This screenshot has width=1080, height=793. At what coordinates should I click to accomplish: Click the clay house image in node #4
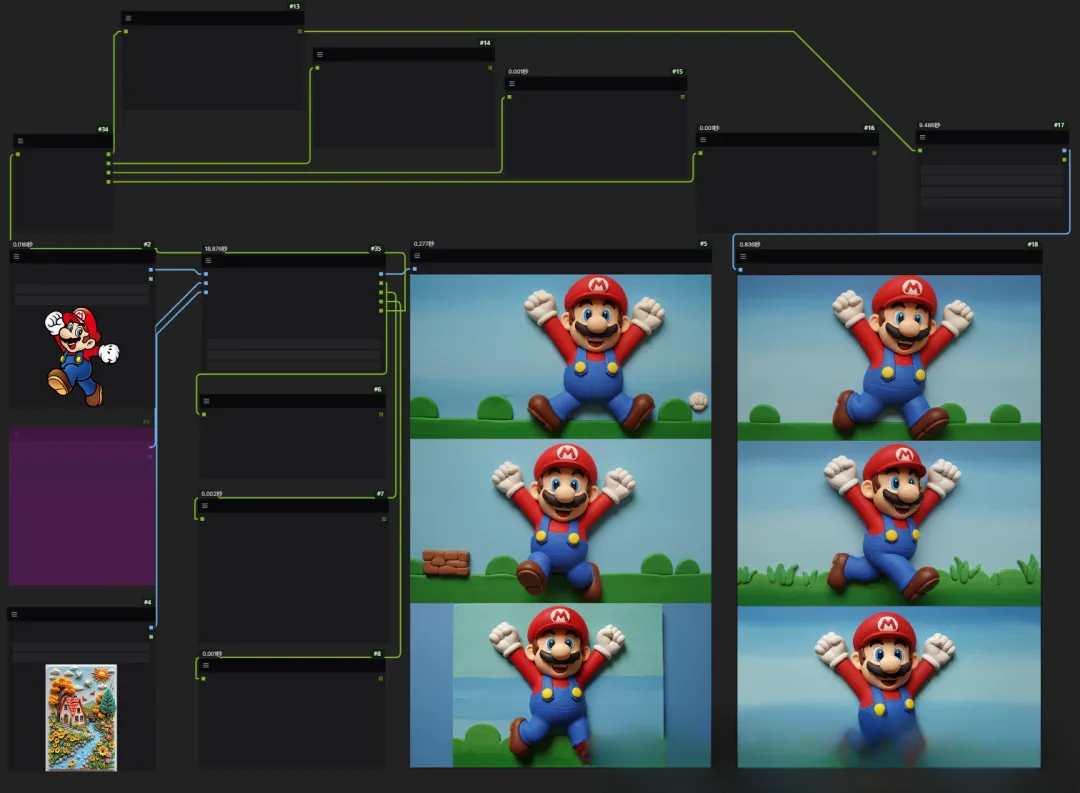point(81,717)
